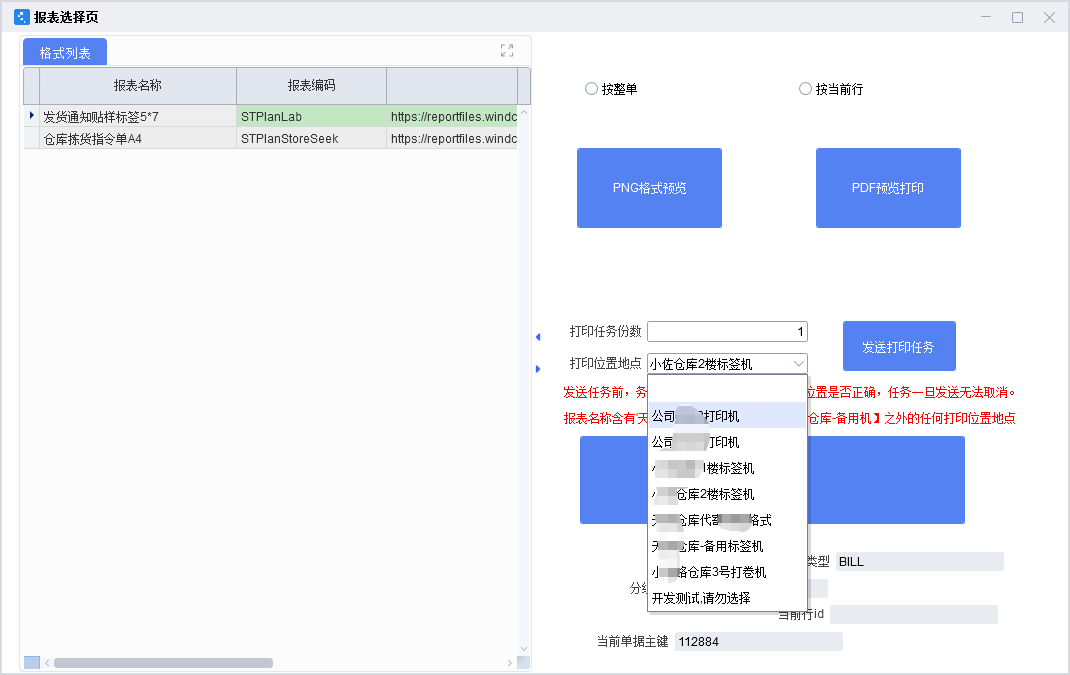
Task: Choose 开发测试,请勿选择 option
Action: click(727, 597)
